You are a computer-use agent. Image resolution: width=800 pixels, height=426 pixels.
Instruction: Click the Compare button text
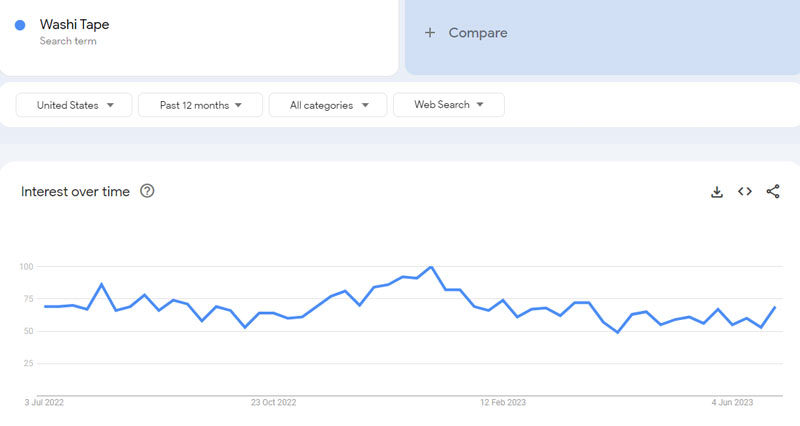[477, 33]
